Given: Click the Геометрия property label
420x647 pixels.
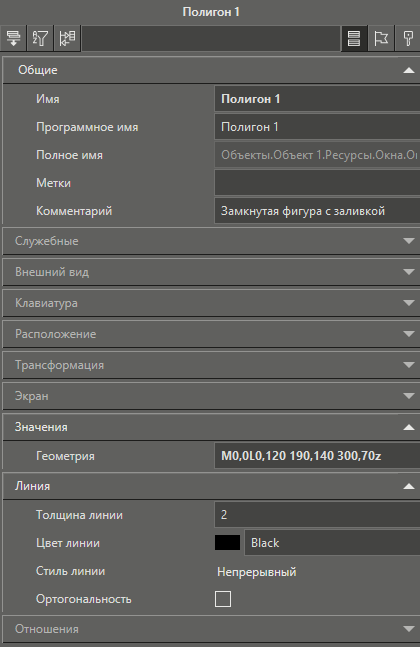Looking at the screenshot, I should tap(65, 456).
